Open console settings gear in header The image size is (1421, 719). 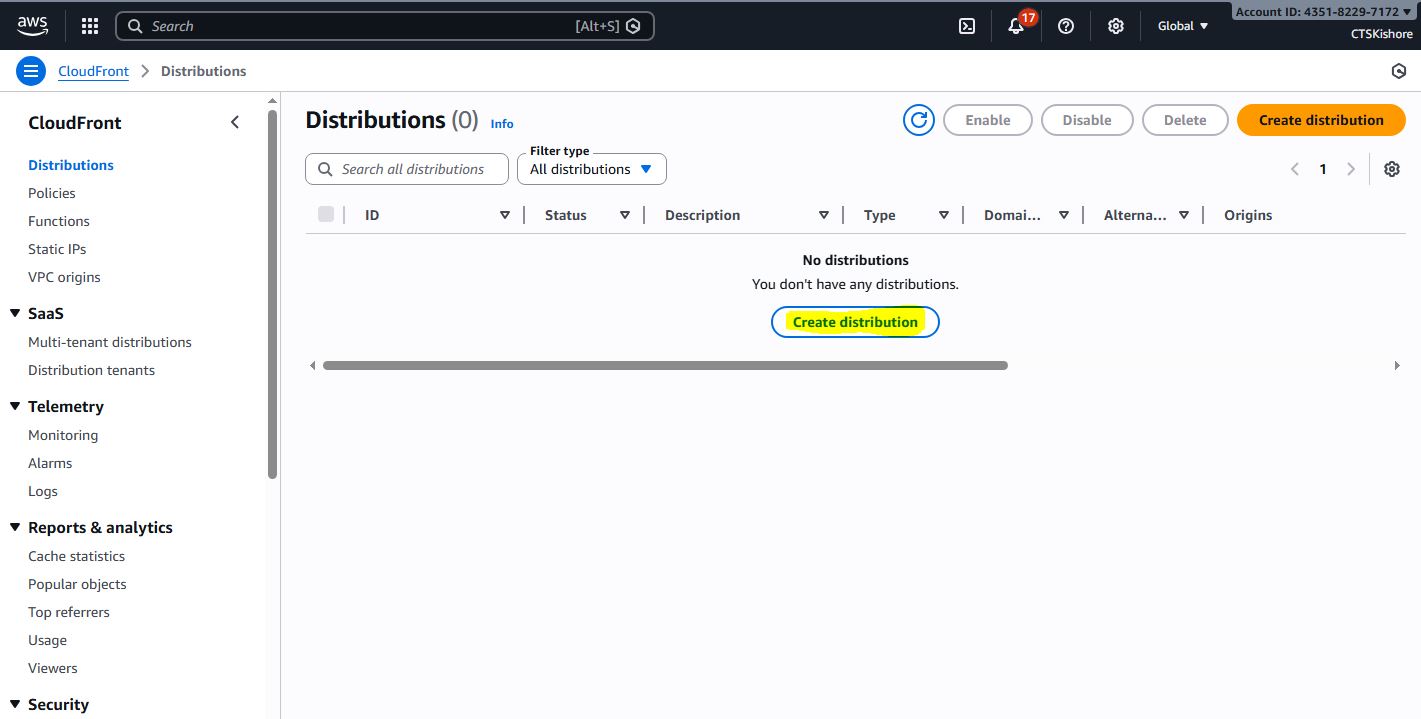1116,26
